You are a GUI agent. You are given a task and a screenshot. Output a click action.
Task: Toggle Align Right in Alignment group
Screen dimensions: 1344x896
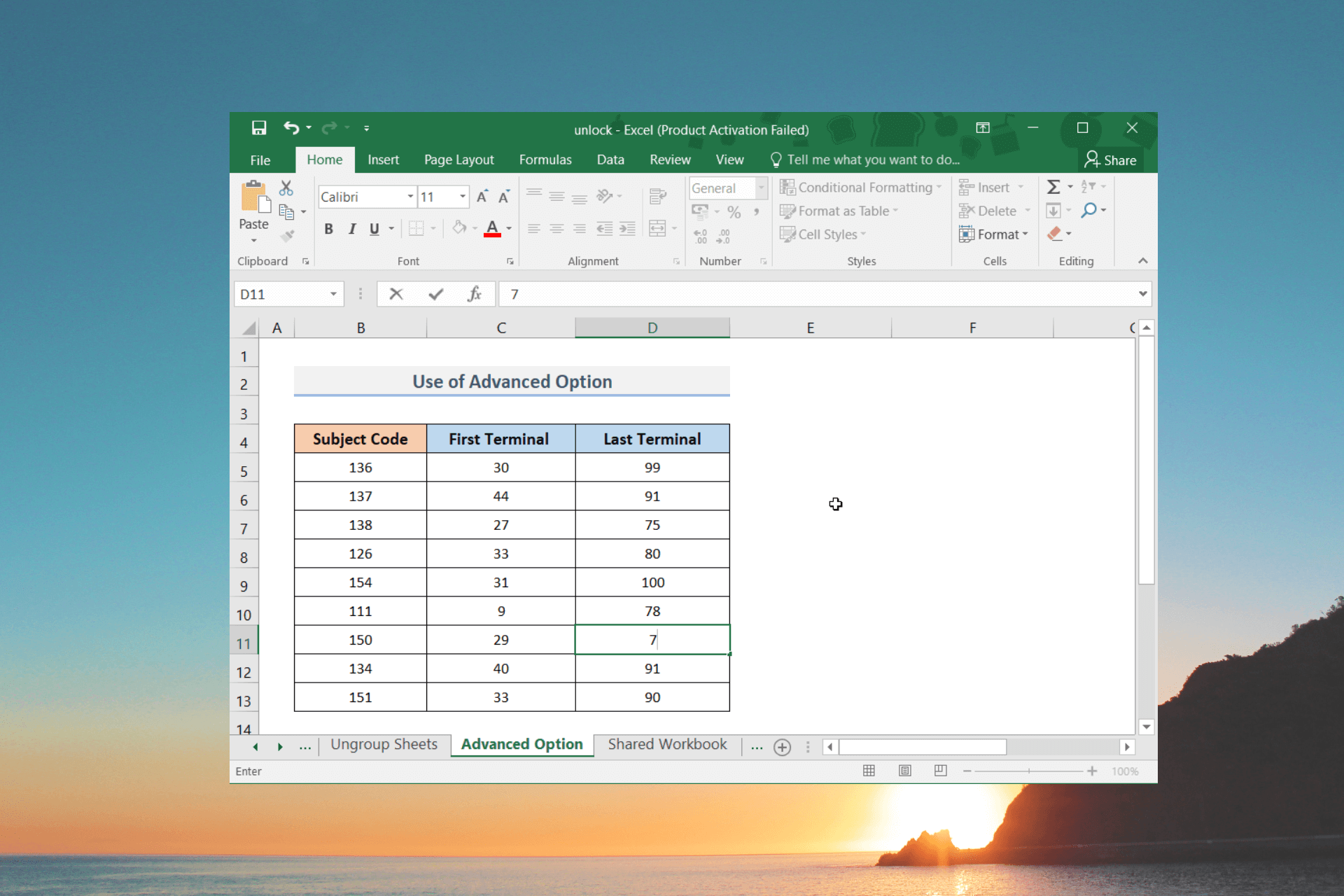coord(580,228)
